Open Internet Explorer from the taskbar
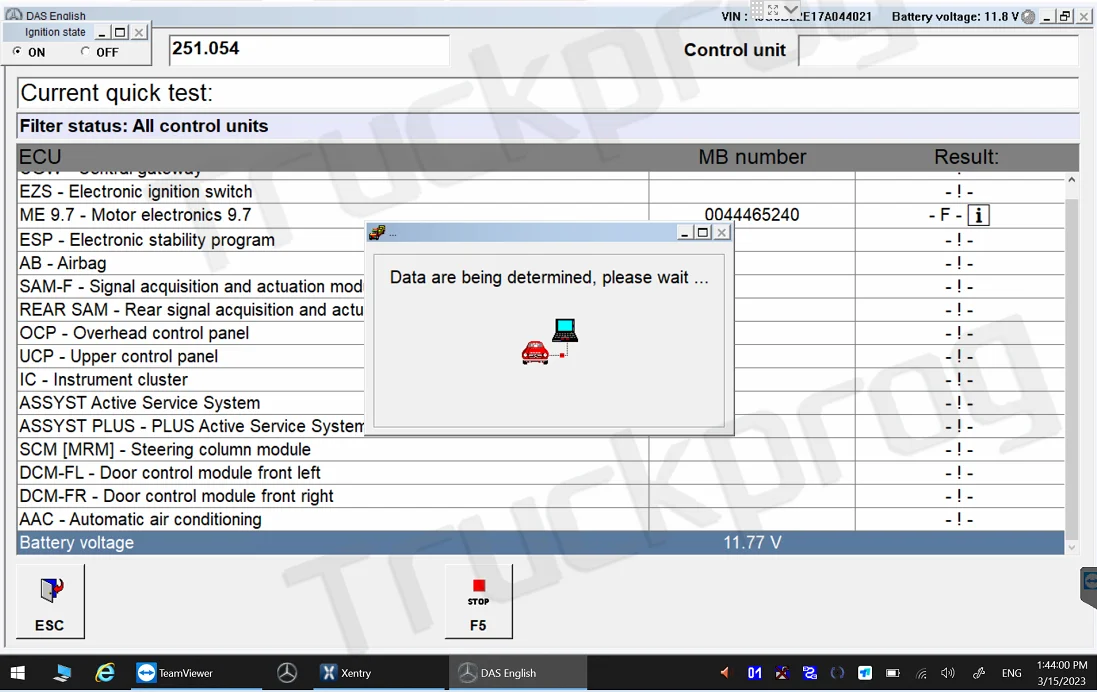 point(105,673)
